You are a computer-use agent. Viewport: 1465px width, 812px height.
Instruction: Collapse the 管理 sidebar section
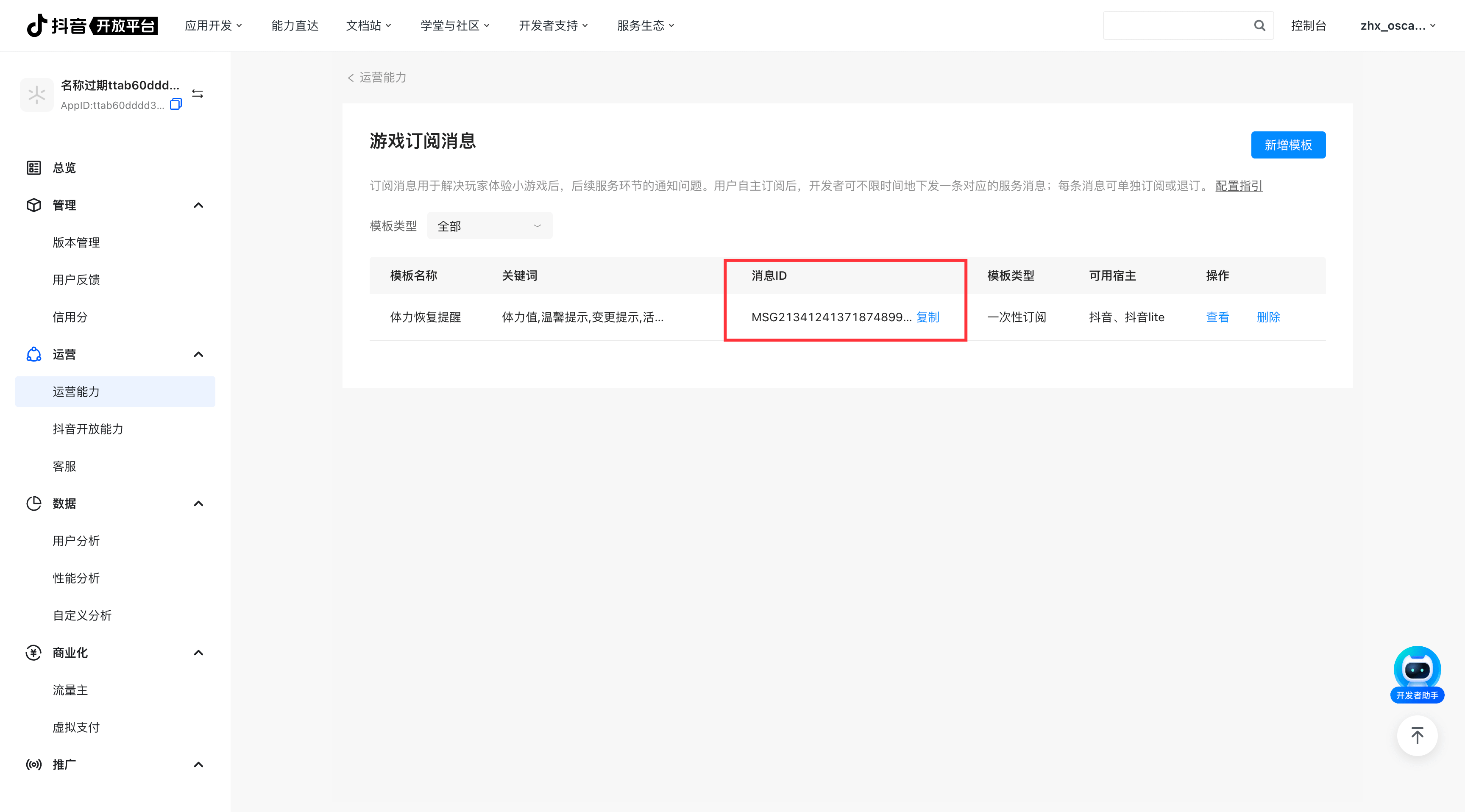click(x=198, y=205)
